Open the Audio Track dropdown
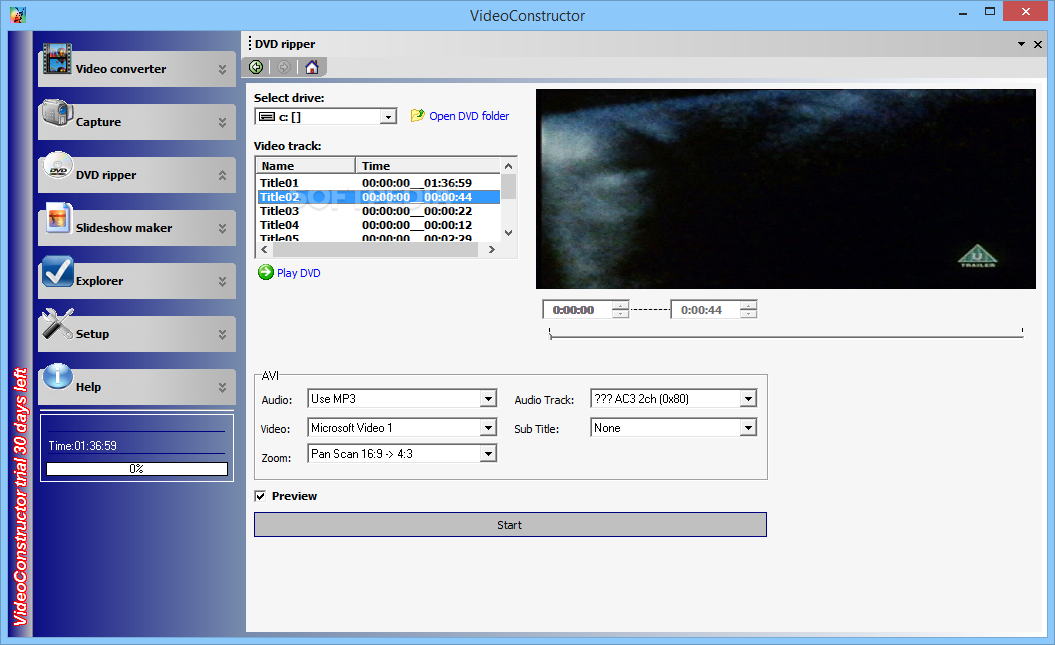 748,399
